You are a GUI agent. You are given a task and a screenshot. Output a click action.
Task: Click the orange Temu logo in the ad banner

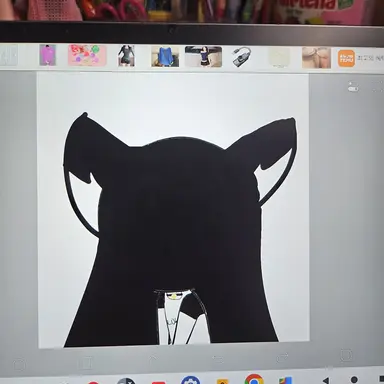(x=346, y=59)
